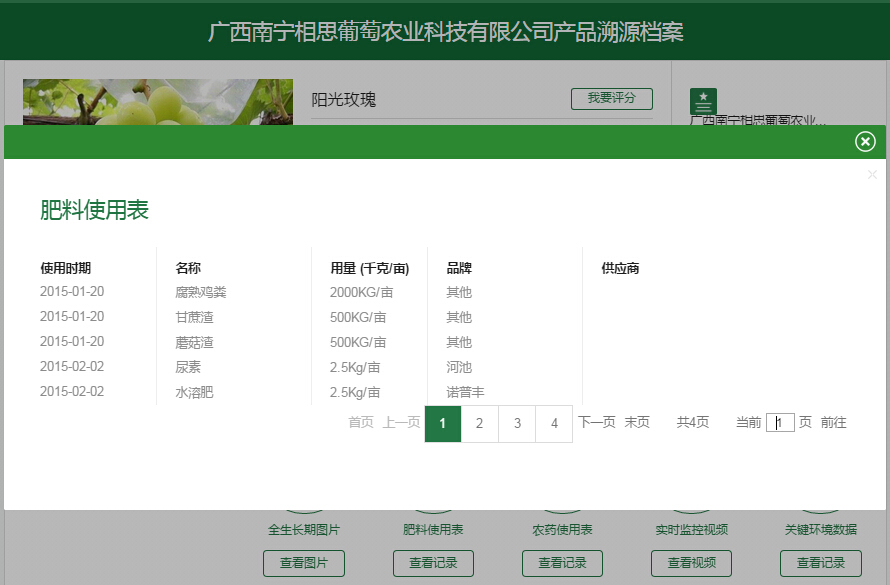Click the small gray X below green bar
Screen dimensions: 890x585
tap(872, 175)
